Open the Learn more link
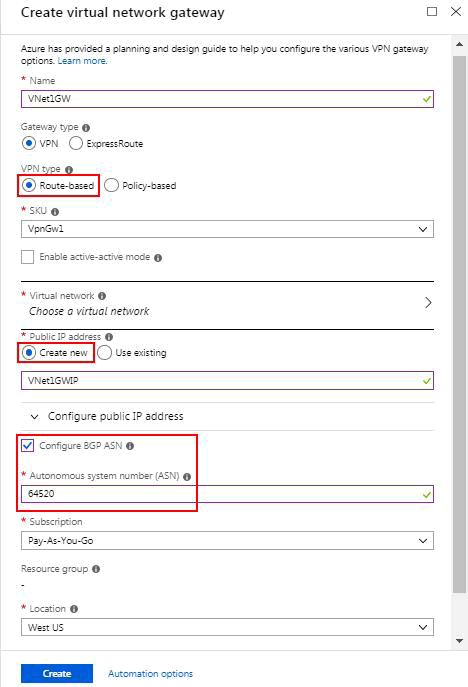The height and width of the screenshot is (687, 468). click(x=82, y=61)
